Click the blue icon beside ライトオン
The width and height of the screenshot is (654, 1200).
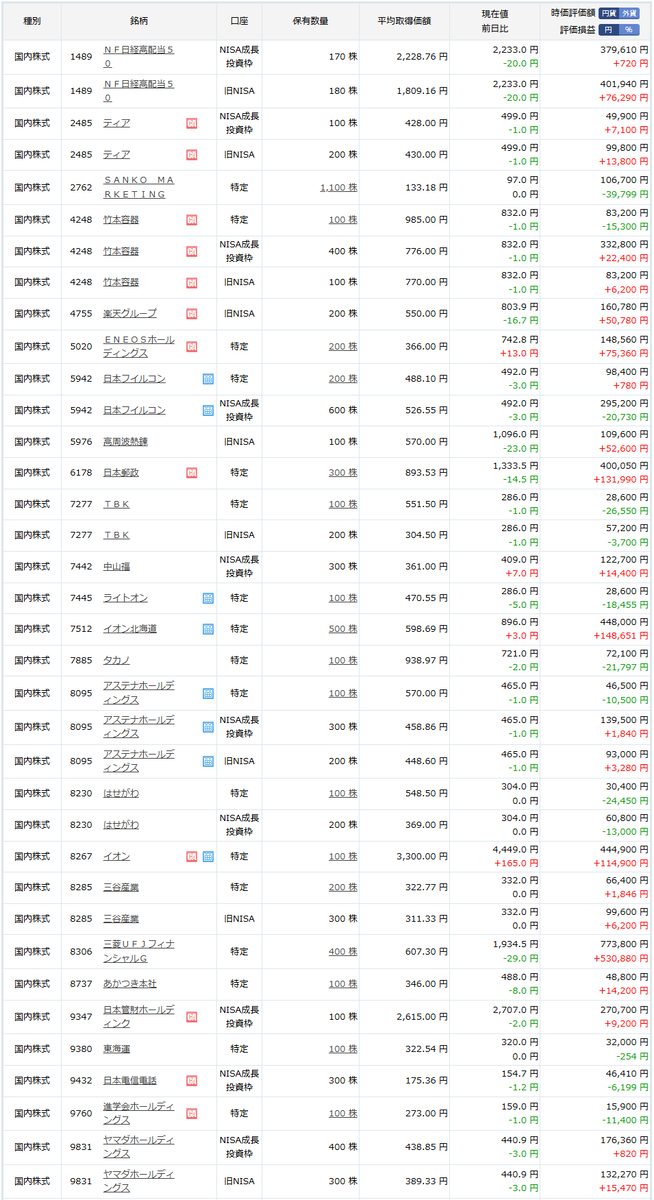pyautogui.click(x=208, y=598)
